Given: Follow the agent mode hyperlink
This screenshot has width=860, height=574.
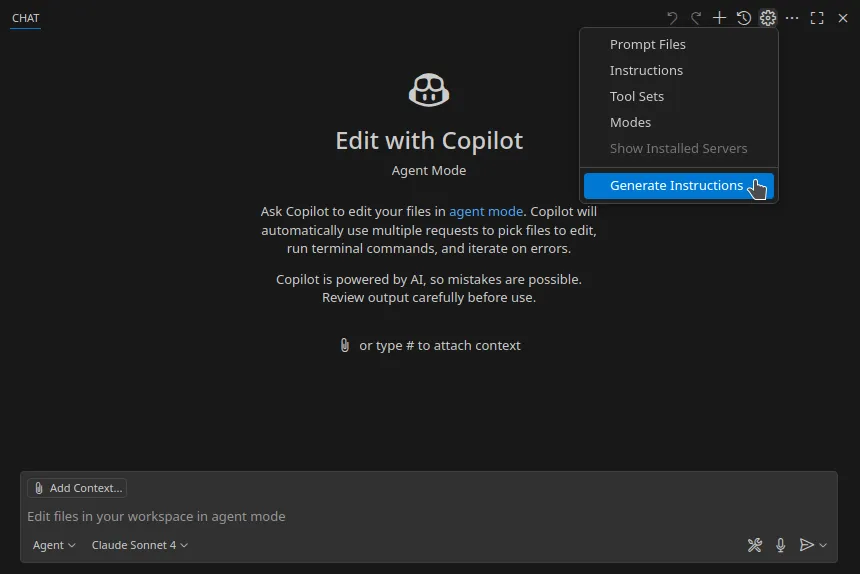Looking at the screenshot, I should click(x=486, y=212).
